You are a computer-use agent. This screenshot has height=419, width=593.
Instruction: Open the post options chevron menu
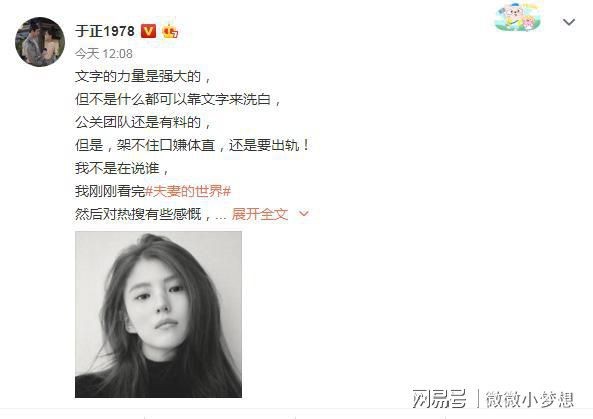568,22
